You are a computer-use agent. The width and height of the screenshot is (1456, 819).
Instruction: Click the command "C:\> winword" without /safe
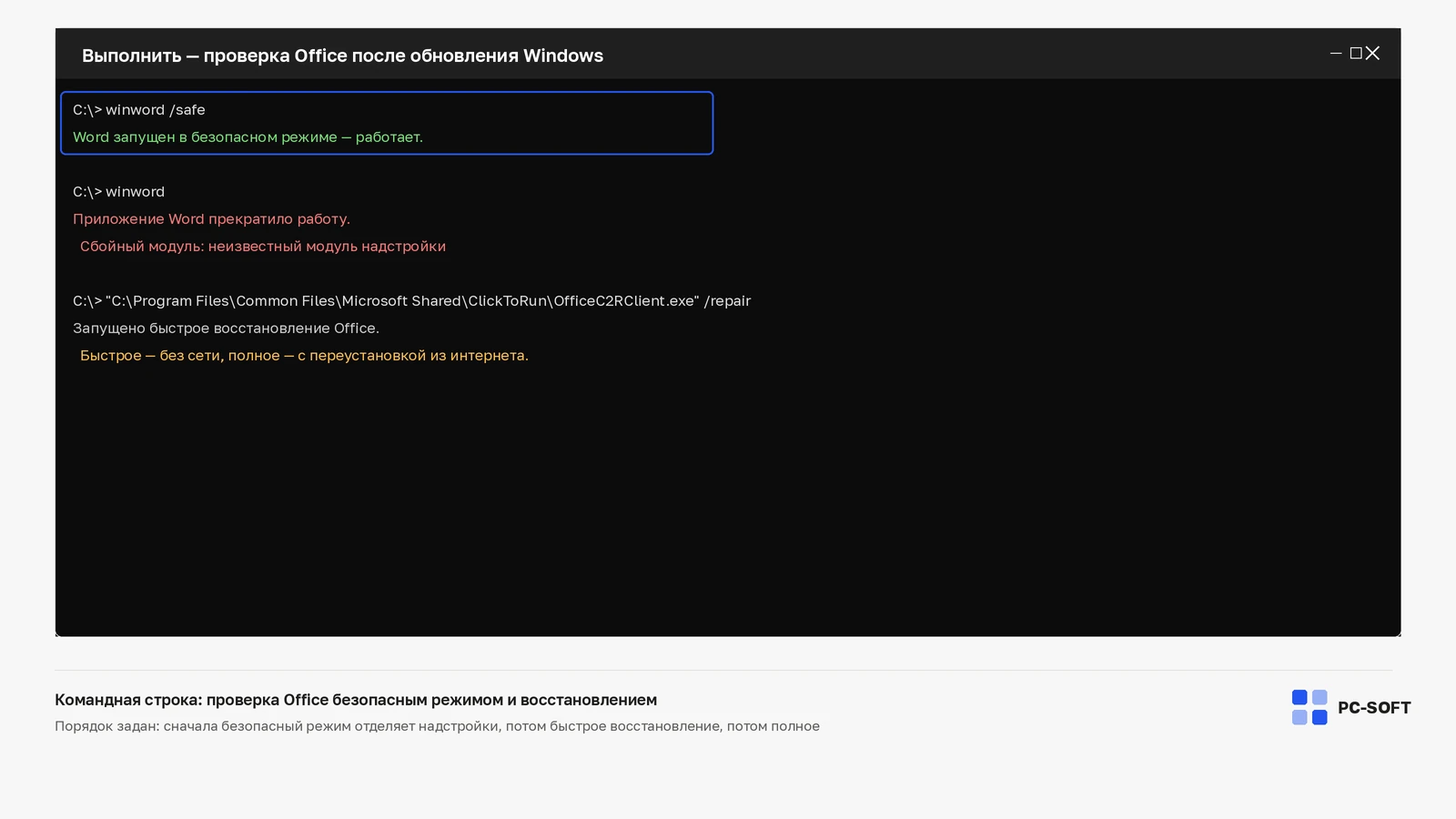click(x=119, y=192)
